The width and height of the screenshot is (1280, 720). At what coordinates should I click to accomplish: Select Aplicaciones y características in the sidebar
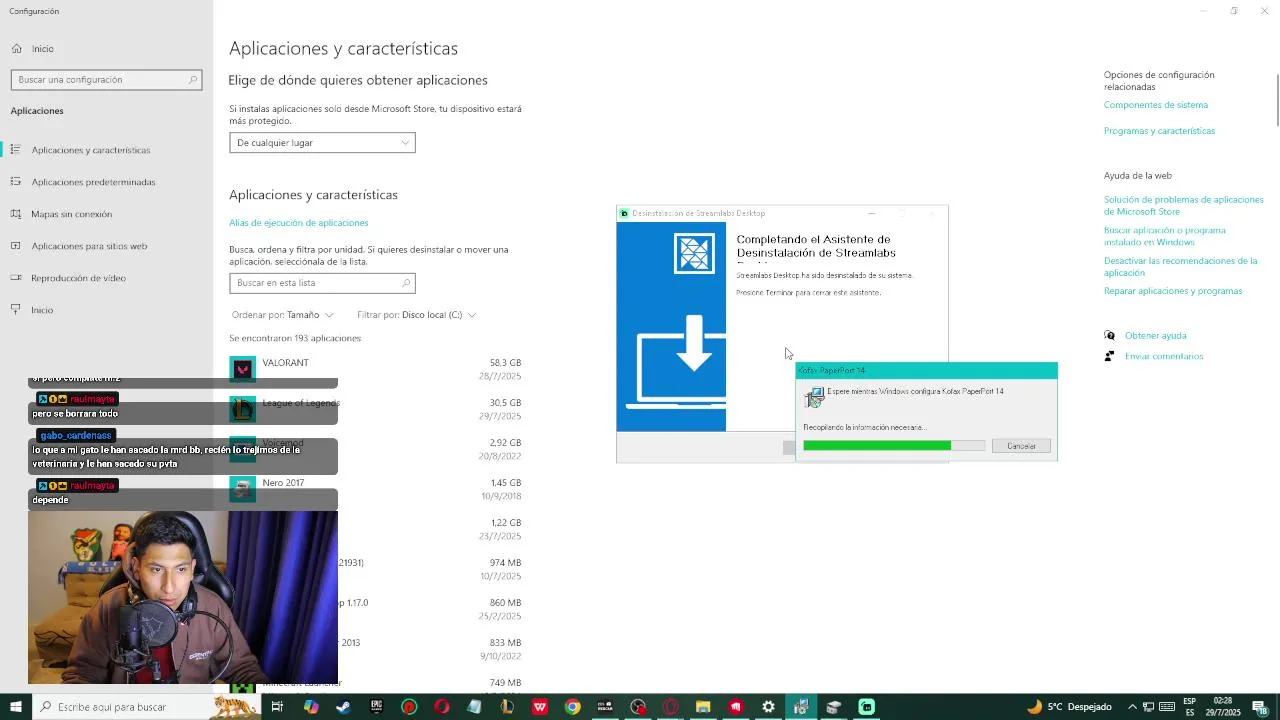90,150
